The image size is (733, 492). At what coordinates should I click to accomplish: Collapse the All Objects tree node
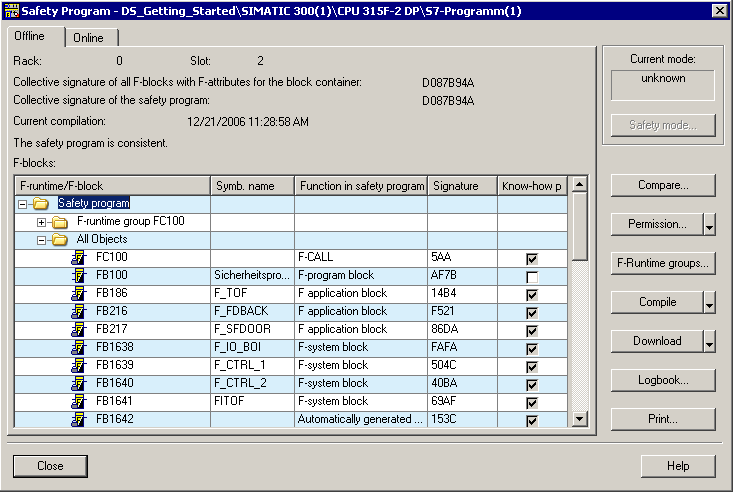click(42, 239)
